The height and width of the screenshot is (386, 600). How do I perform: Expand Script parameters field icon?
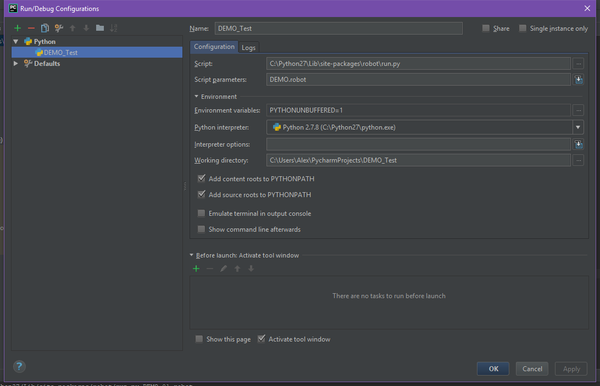coord(578,80)
